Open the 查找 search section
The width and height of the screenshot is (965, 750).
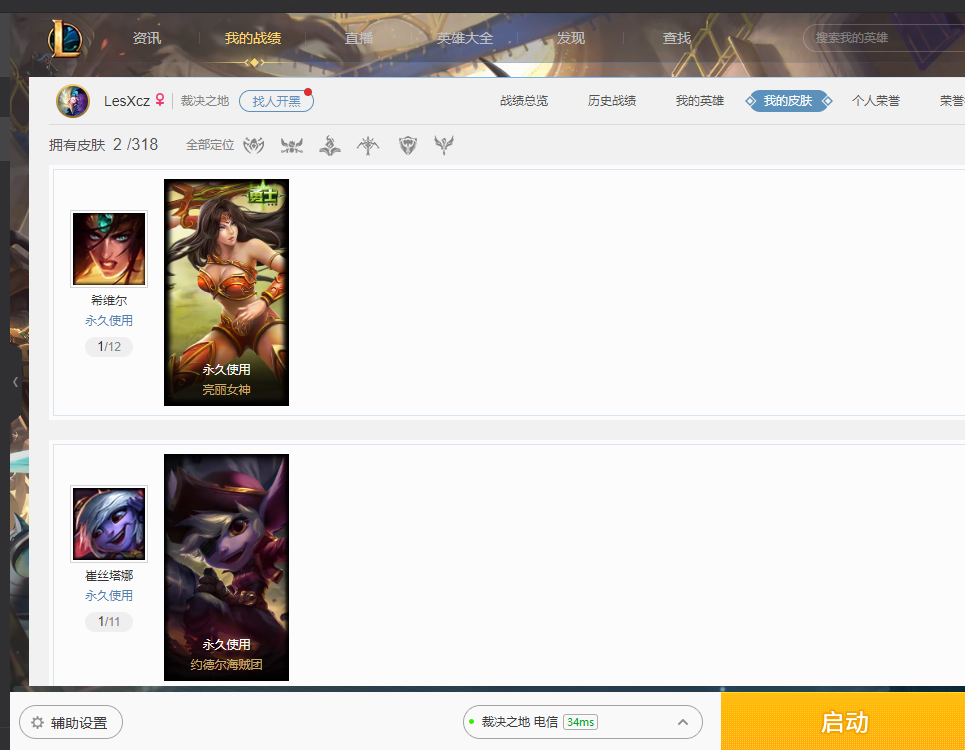(x=676, y=38)
